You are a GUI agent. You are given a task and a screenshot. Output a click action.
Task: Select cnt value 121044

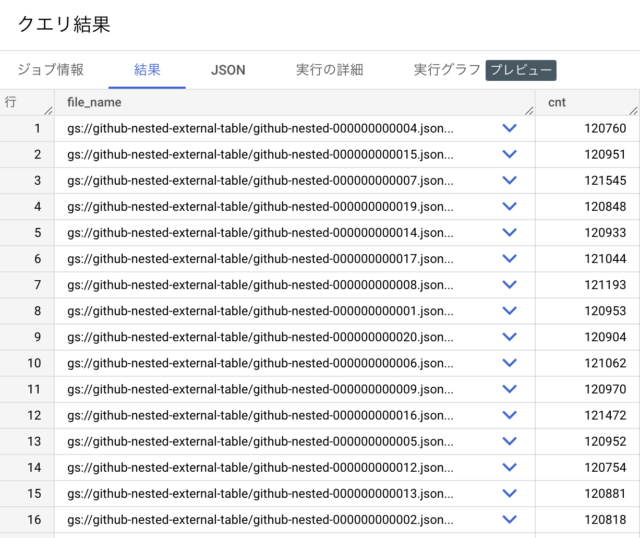coord(605,259)
